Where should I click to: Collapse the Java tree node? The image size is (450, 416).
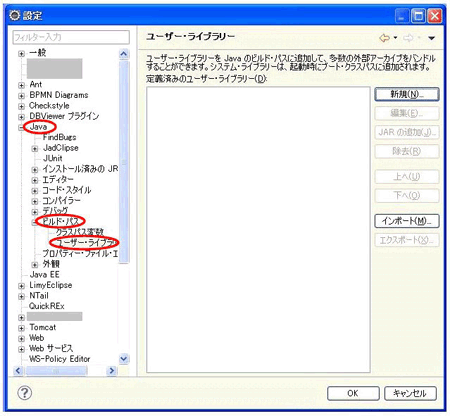click(21, 128)
